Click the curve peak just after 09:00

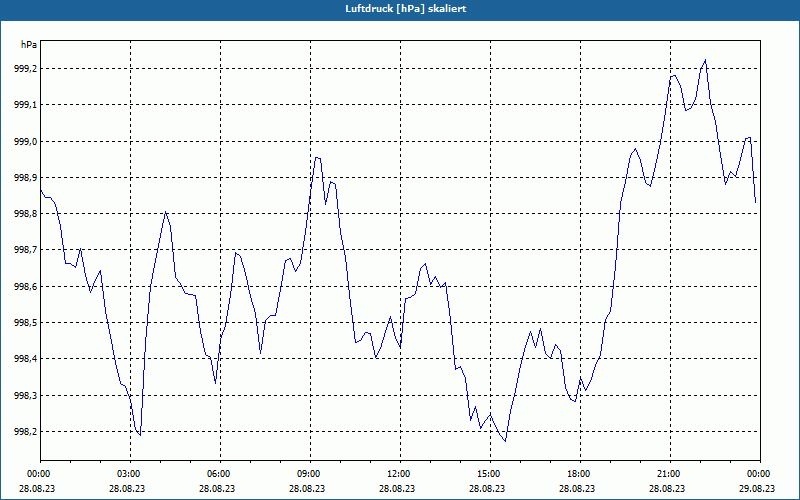[316, 158]
